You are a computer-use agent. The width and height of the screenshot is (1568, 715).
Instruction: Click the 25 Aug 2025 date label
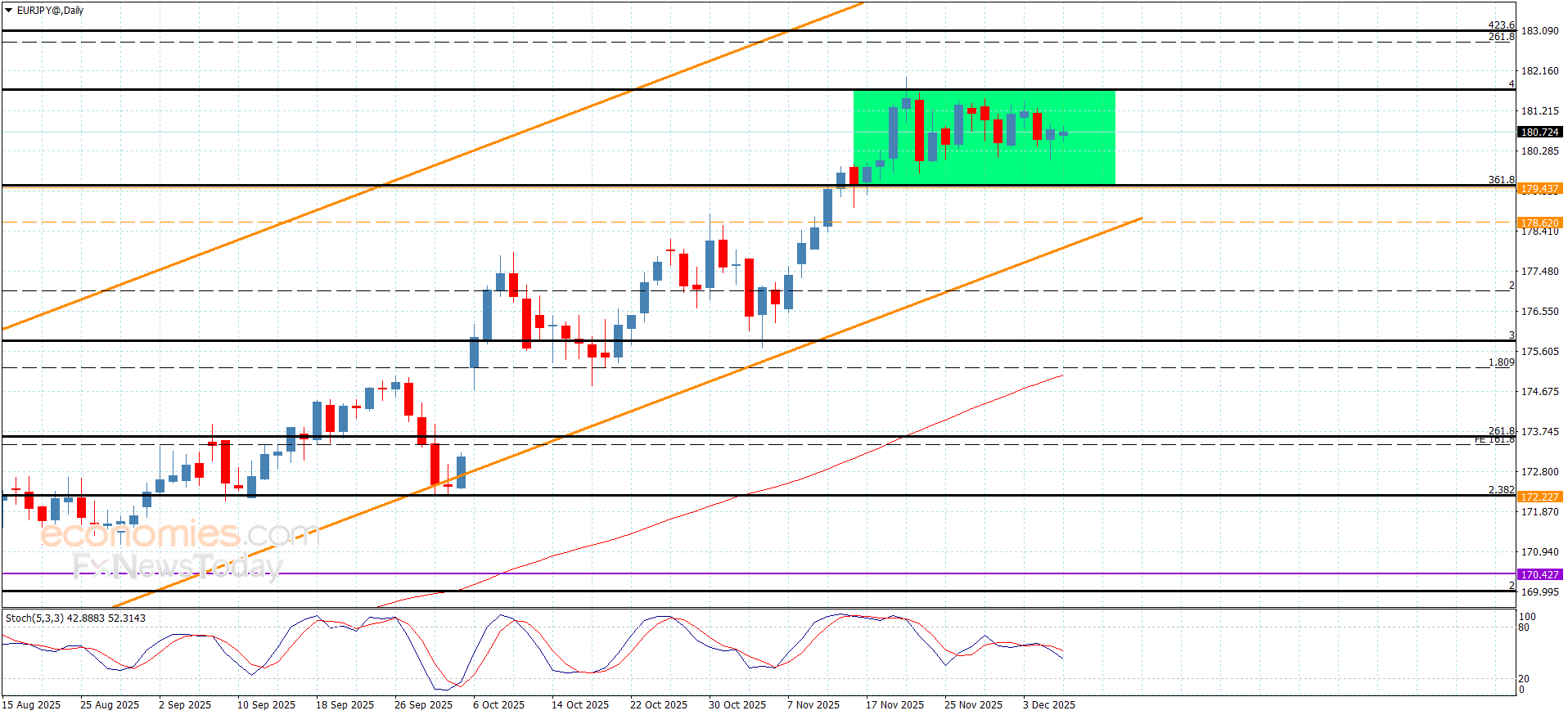(x=110, y=705)
